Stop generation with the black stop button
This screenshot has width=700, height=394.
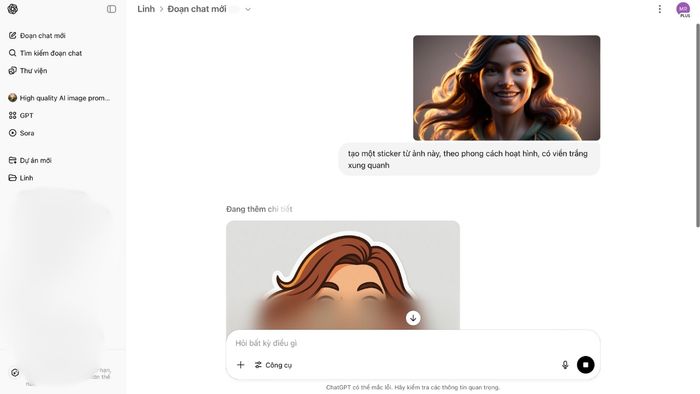pyautogui.click(x=585, y=365)
